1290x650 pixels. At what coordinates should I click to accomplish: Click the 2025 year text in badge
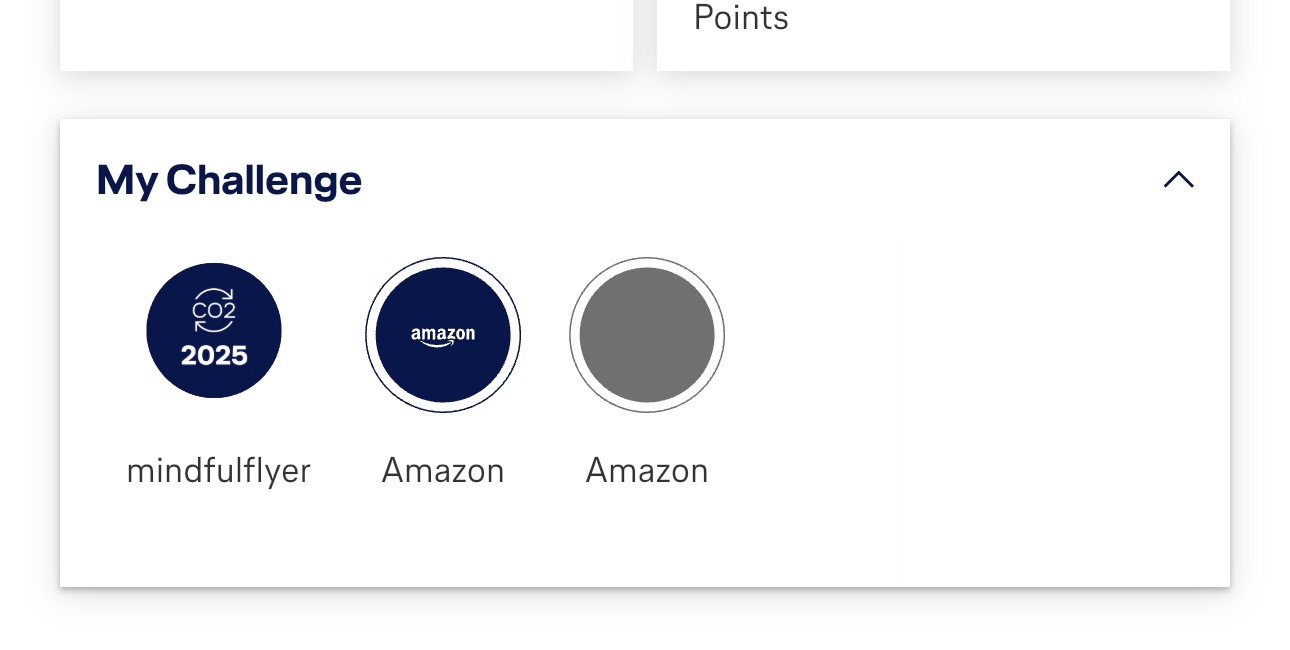click(x=214, y=356)
